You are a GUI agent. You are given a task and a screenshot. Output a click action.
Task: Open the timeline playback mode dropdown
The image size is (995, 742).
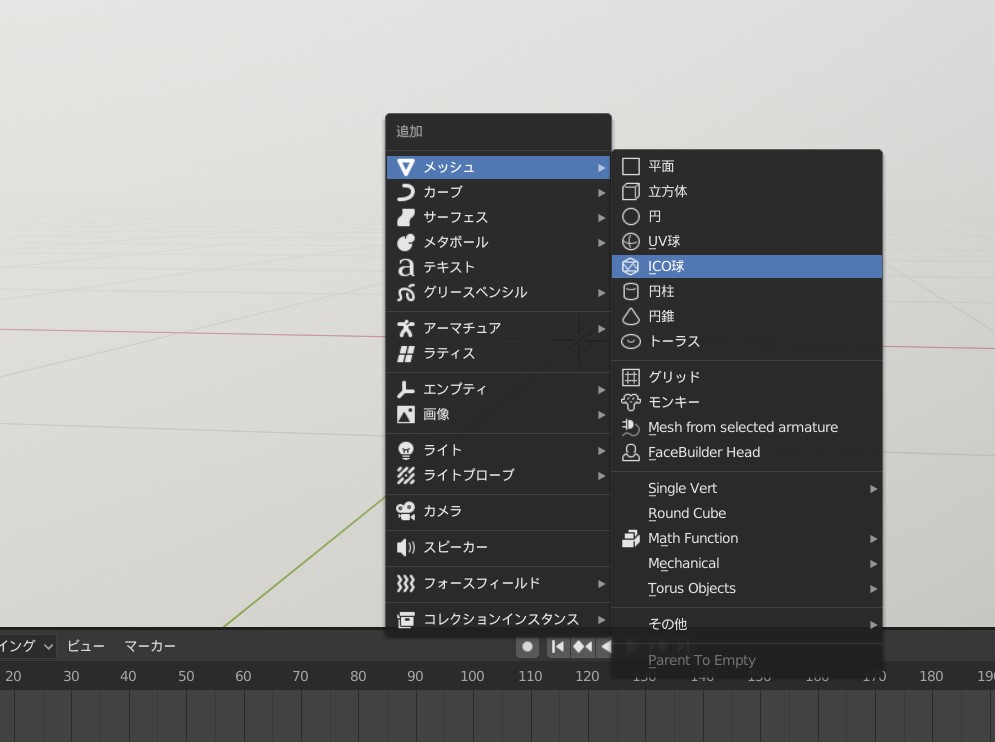tap(27, 646)
